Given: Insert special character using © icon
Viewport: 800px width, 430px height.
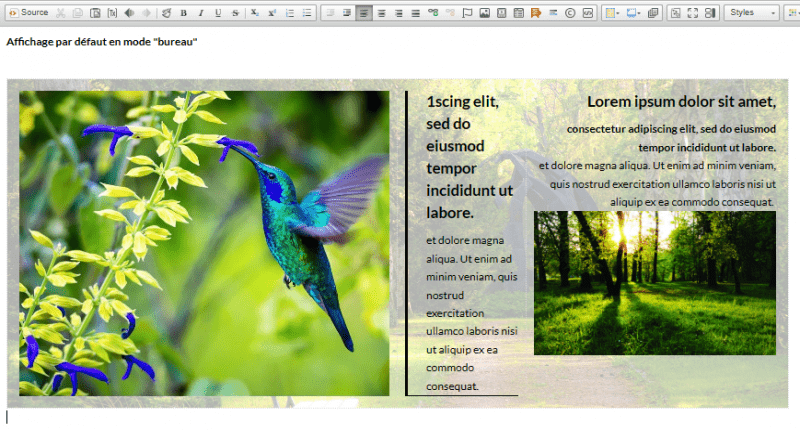Looking at the screenshot, I should tap(570, 12).
